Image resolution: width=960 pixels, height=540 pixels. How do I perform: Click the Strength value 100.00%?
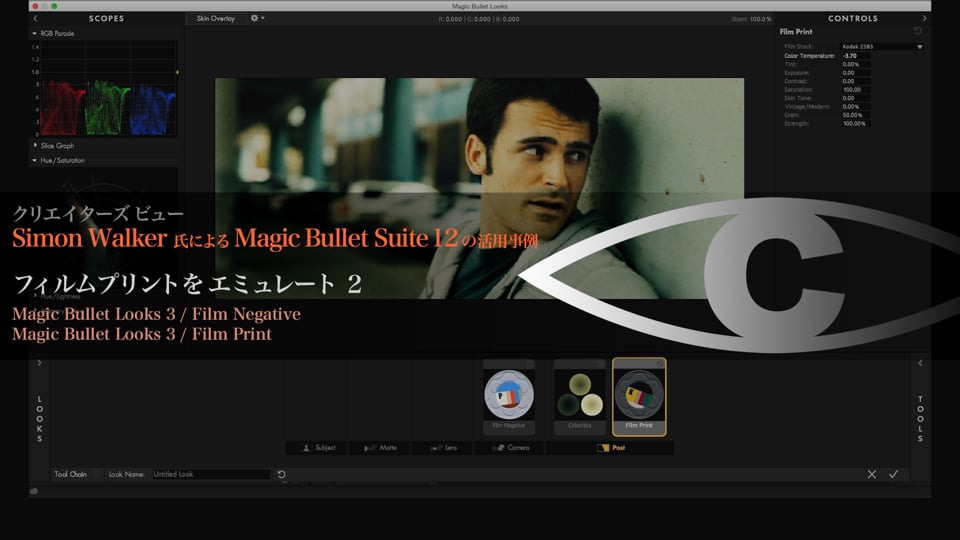pyautogui.click(x=856, y=124)
